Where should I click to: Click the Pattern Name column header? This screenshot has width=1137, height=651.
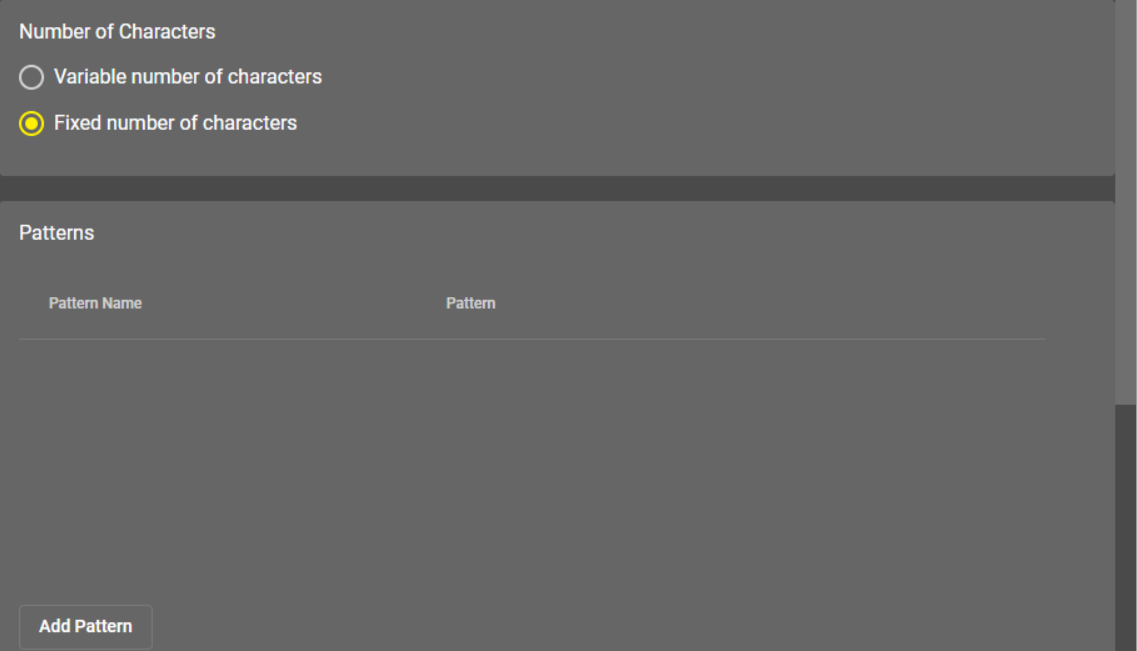(95, 303)
